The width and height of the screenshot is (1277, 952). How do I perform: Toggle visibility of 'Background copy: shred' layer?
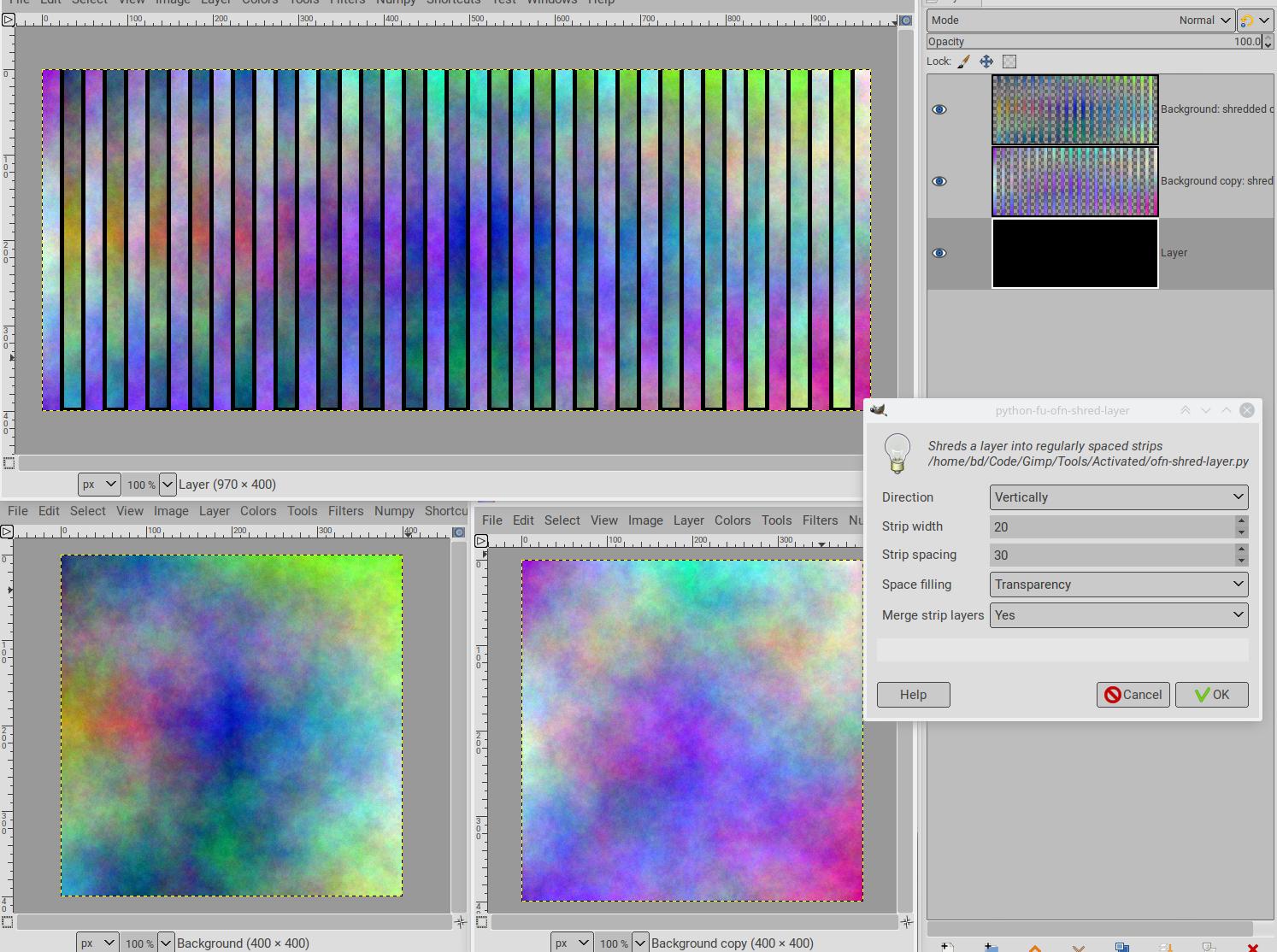(x=939, y=181)
